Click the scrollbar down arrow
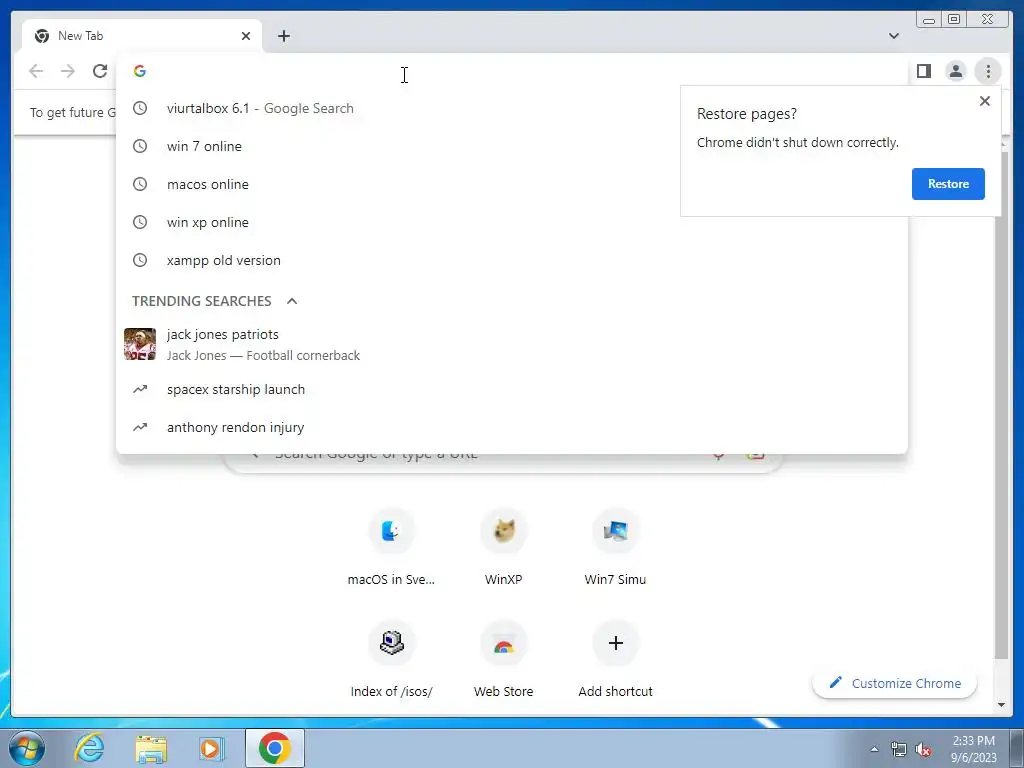Viewport: 1024px width, 768px height. coord(1001,705)
